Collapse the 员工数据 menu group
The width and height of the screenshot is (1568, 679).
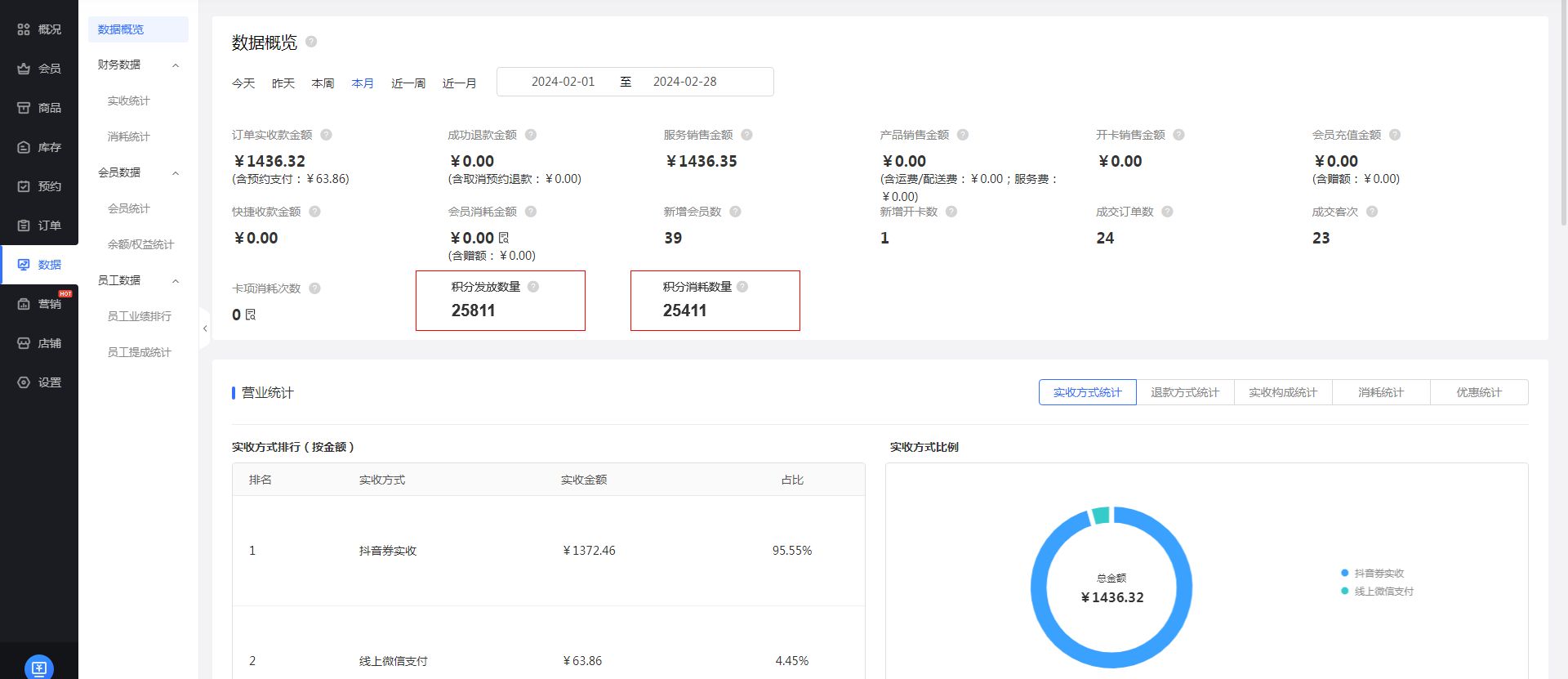pos(176,281)
